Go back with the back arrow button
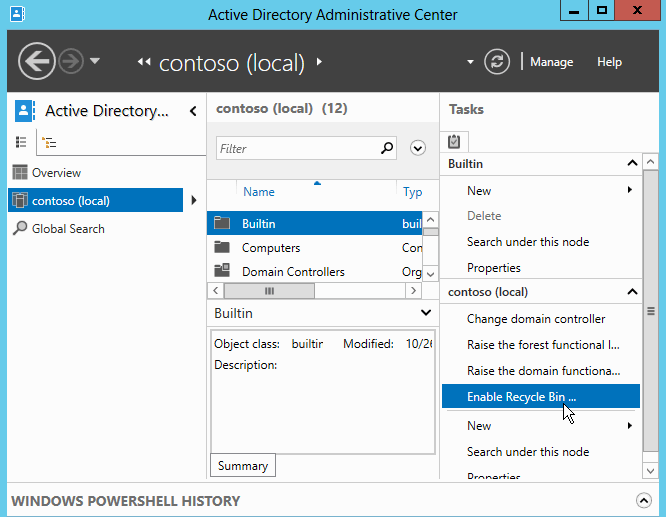 [37, 62]
